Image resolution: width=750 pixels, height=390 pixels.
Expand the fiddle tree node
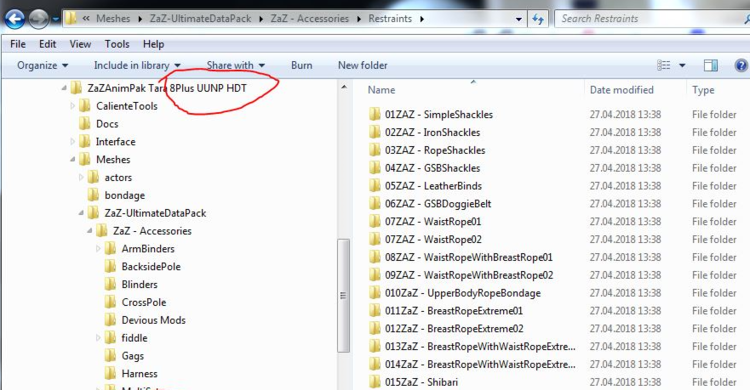[99, 338]
